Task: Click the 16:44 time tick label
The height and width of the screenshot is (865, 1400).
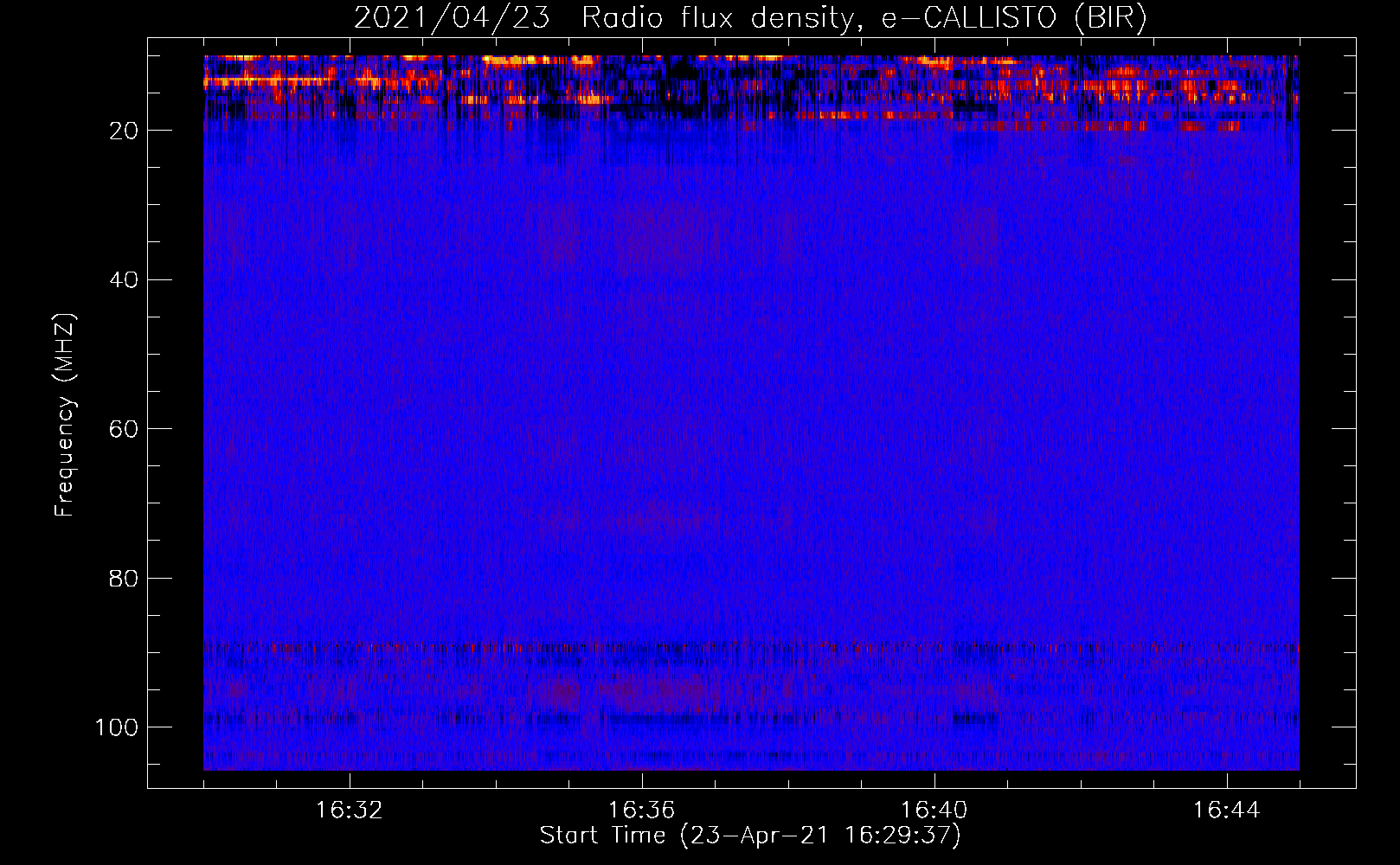Action: point(1226,811)
